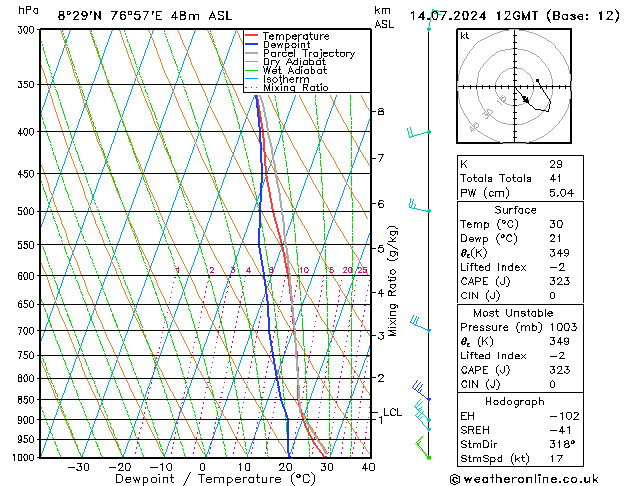The width and height of the screenshot is (629, 486).
Task: Click the StmDir value 318°
Action: pyautogui.click(x=562, y=444)
